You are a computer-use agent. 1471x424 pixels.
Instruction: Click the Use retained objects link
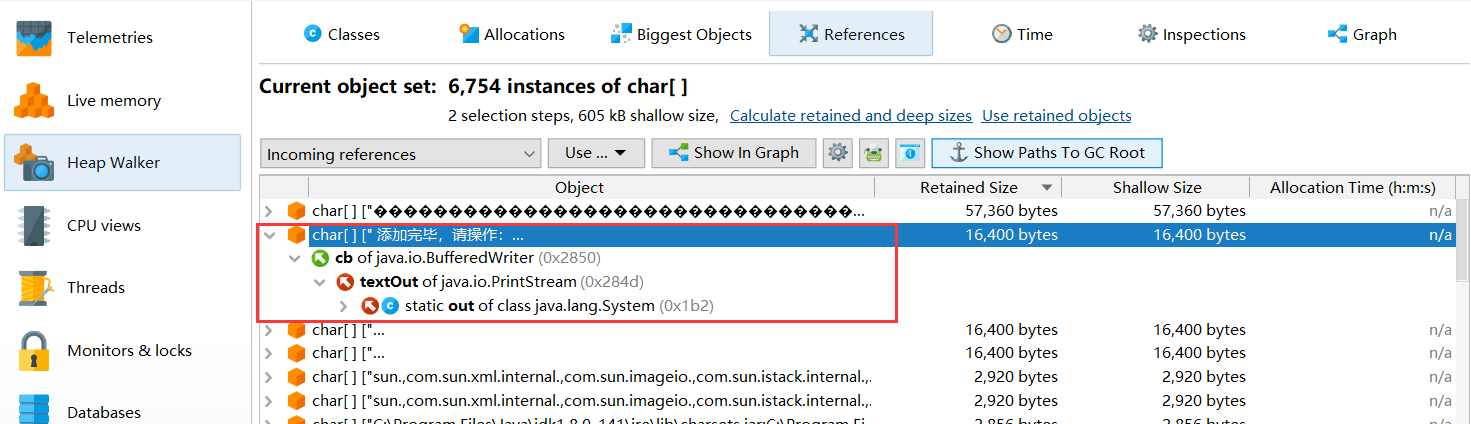click(x=1057, y=116)
